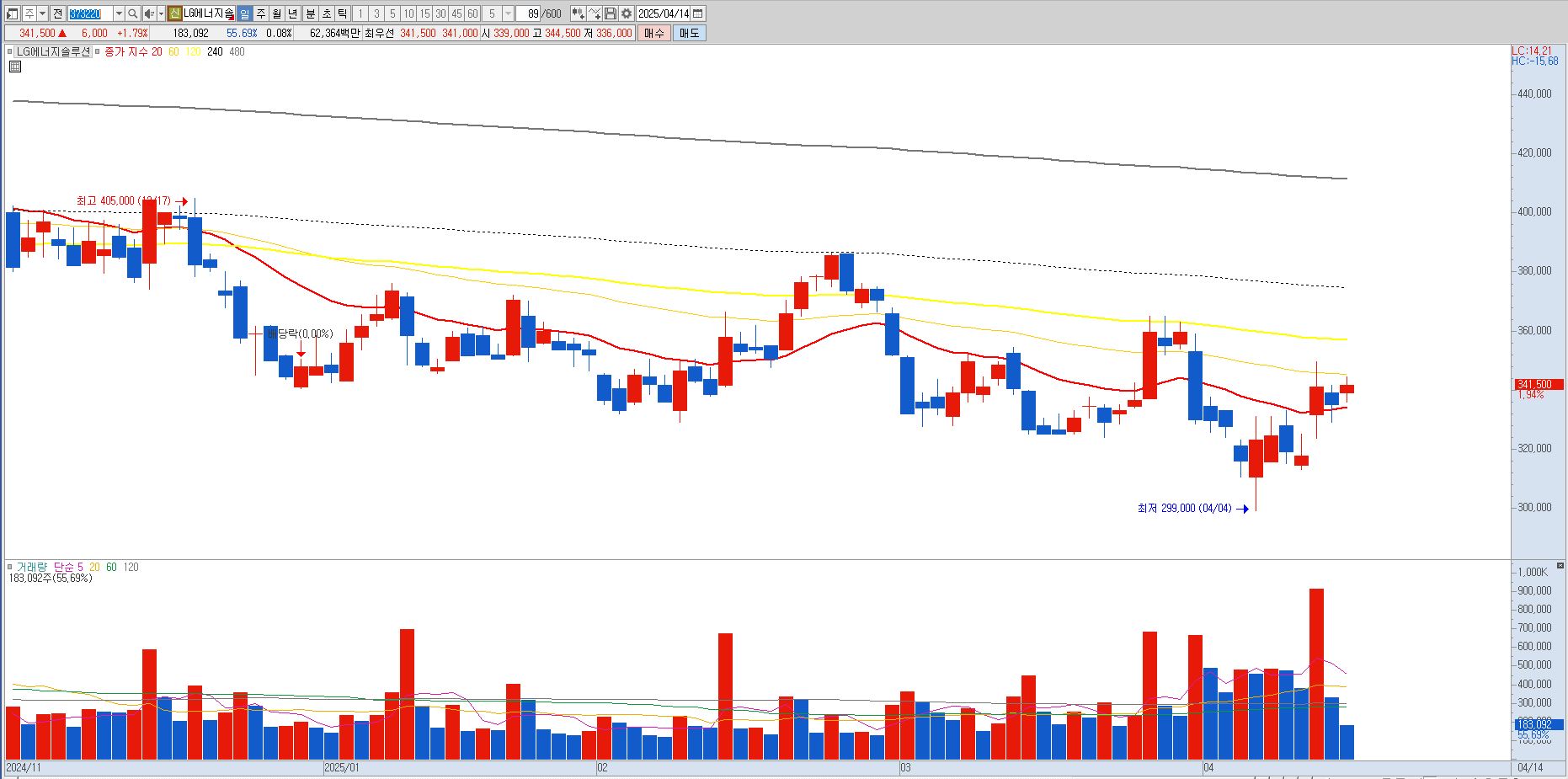Open dropdown arrow next to speaker icon
This screenshot has width=1568, height=779.
(x=161, y=13)
